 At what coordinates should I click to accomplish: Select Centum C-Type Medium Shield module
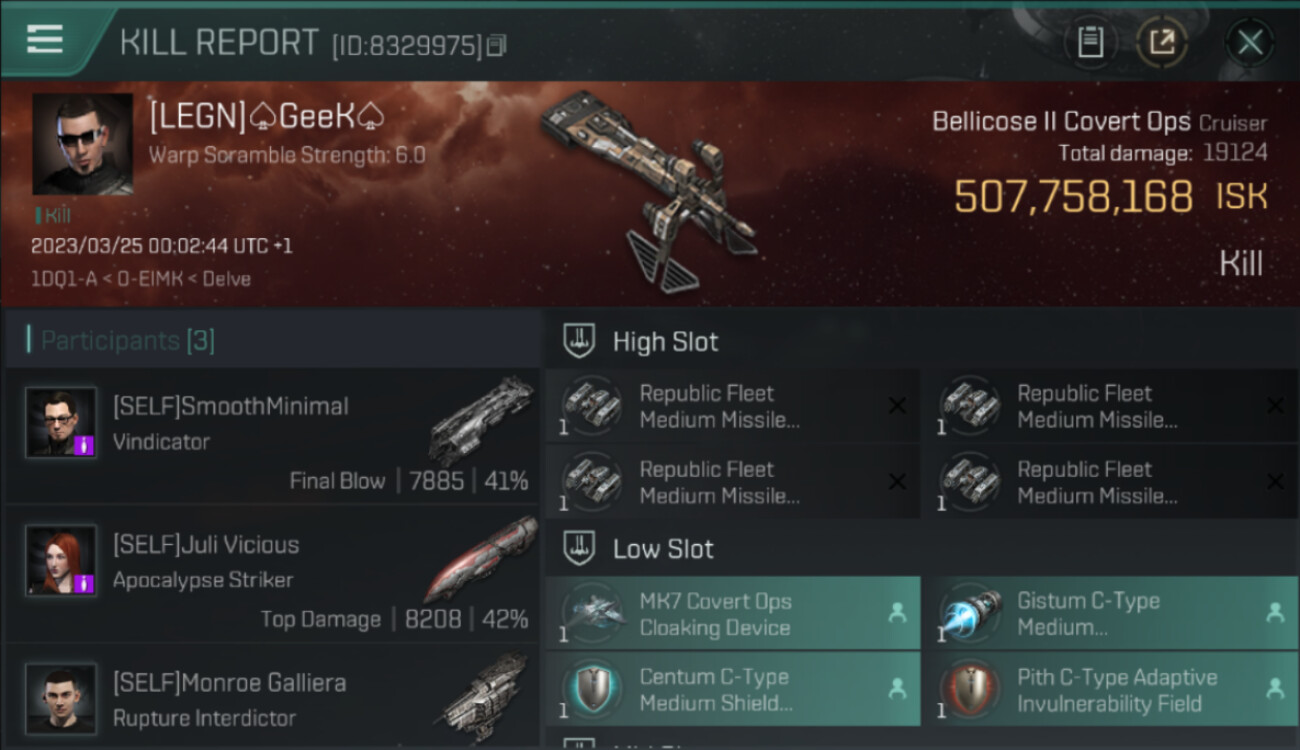733,689
